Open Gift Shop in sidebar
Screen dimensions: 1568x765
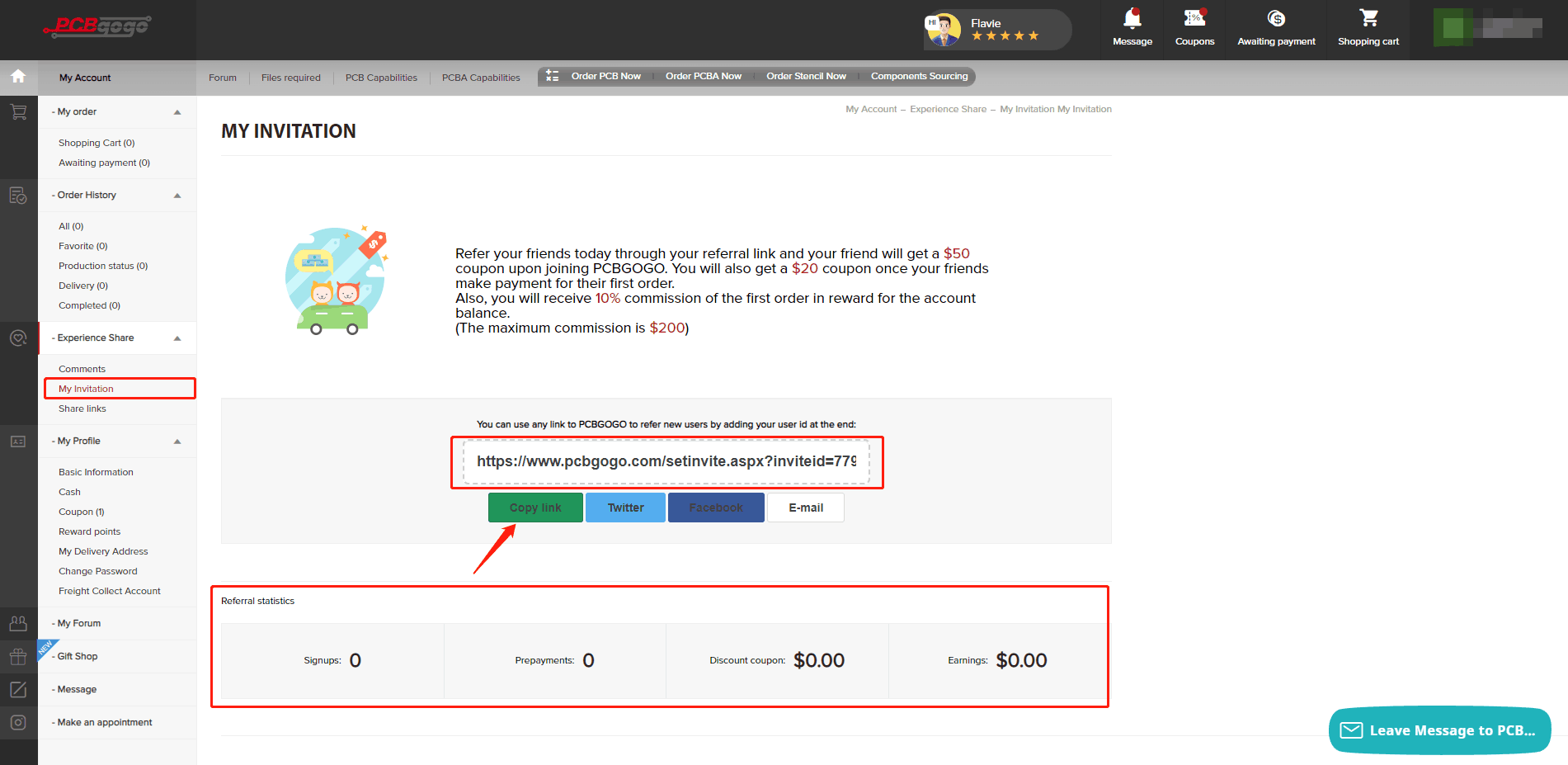[x=77, y=656]
